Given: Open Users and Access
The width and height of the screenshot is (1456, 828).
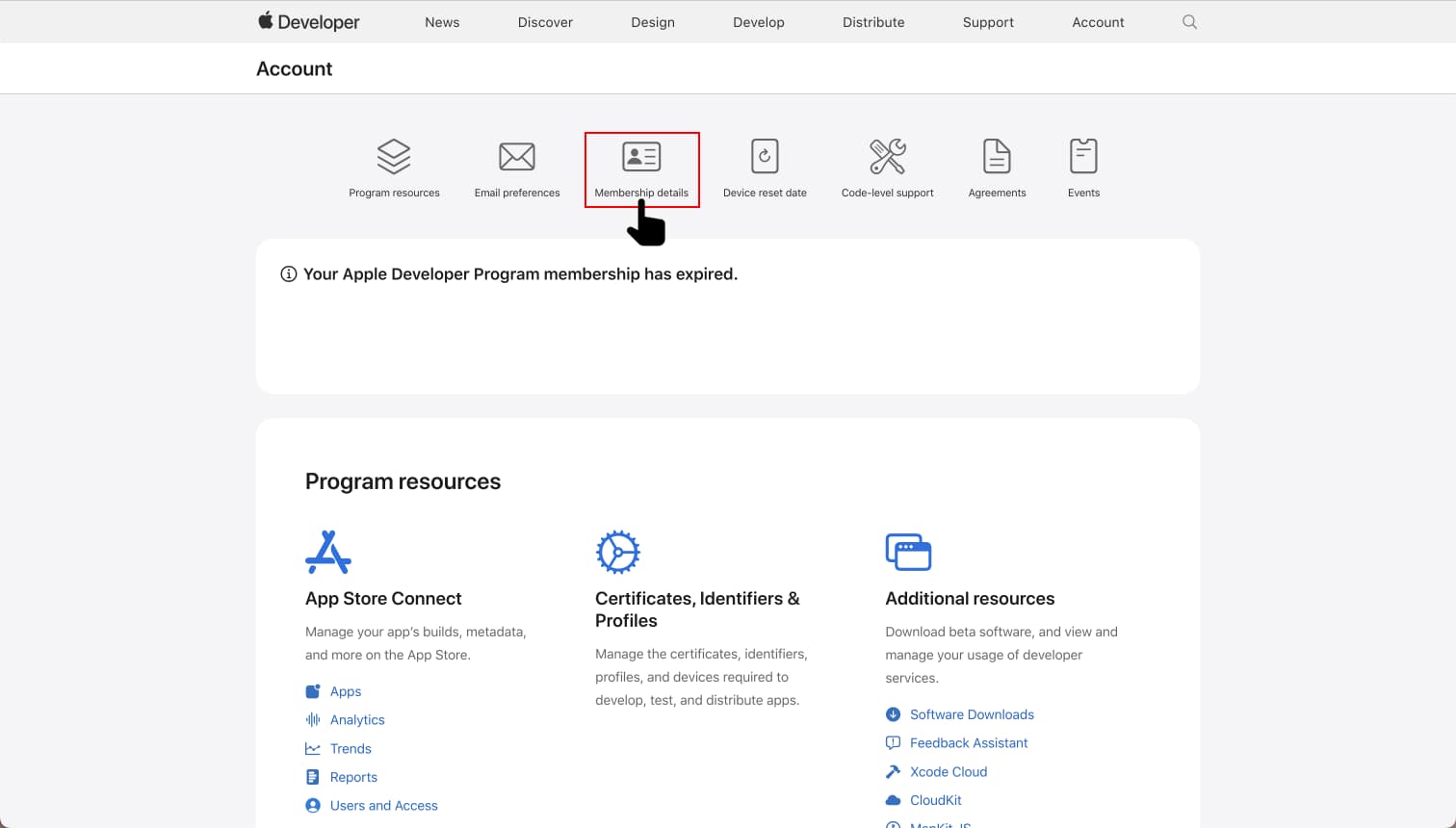Looking at the screenshot, I should pyautogui.click(x=383, y=805).
